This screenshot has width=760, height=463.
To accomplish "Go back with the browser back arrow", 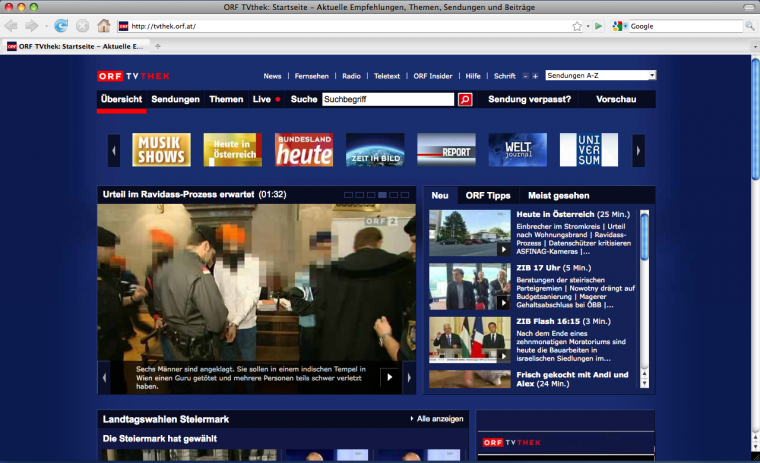I will point(11,26).
